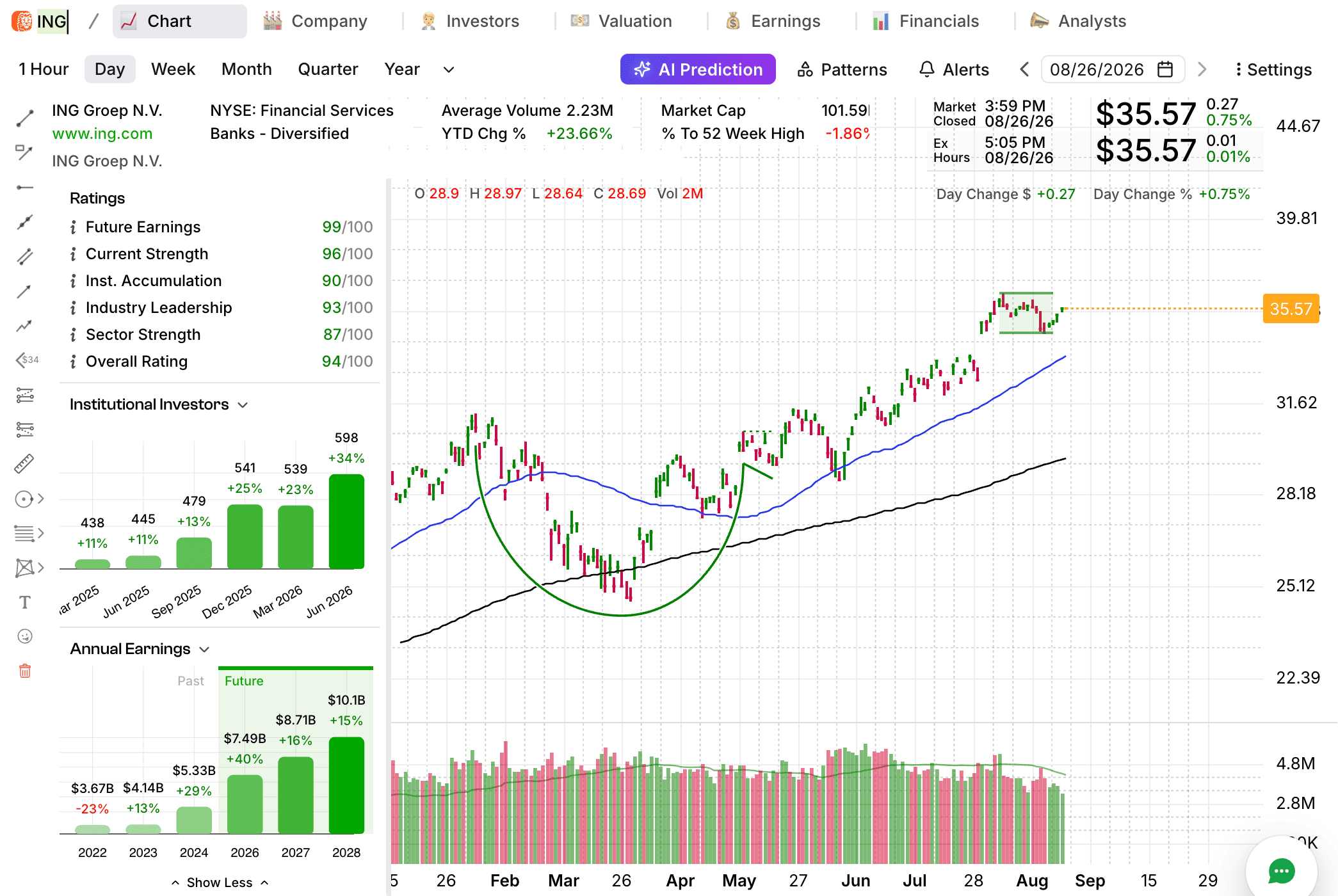The image size is (1338, 896).
Task: Click the info icon beside Future Earnings
Action: (73, 227)
